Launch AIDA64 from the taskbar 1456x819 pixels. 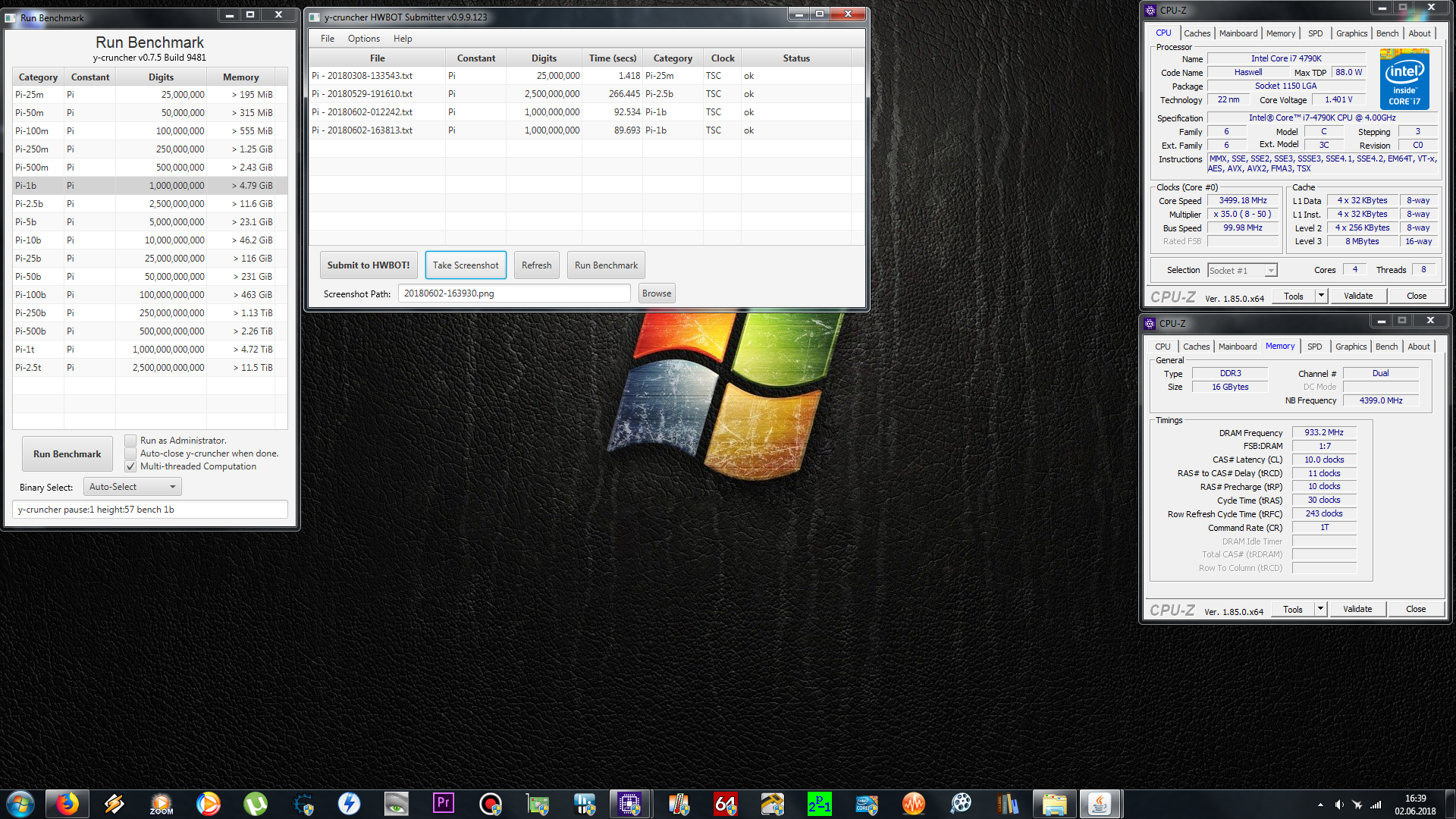(725, 804)
